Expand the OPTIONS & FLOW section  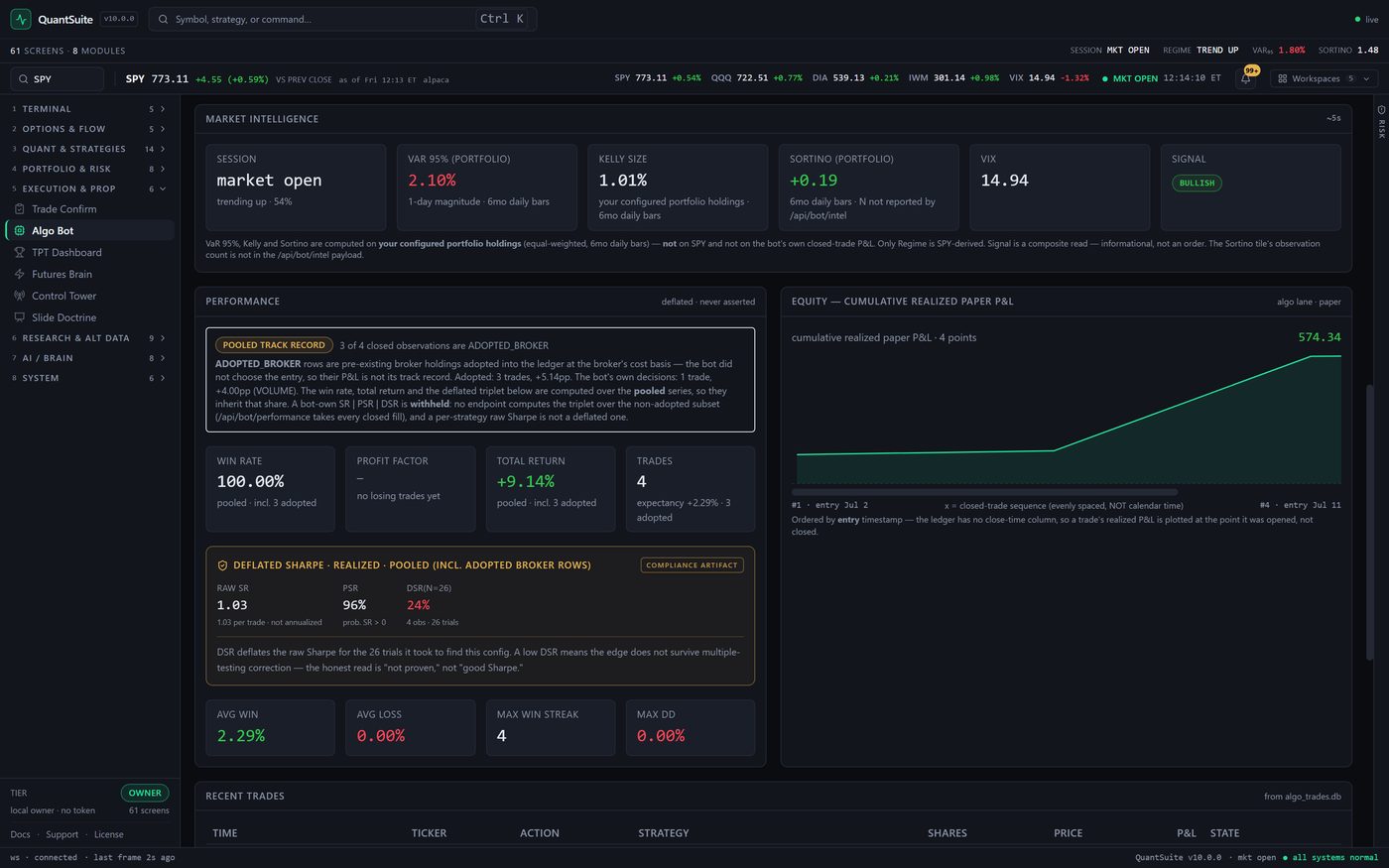89,129
